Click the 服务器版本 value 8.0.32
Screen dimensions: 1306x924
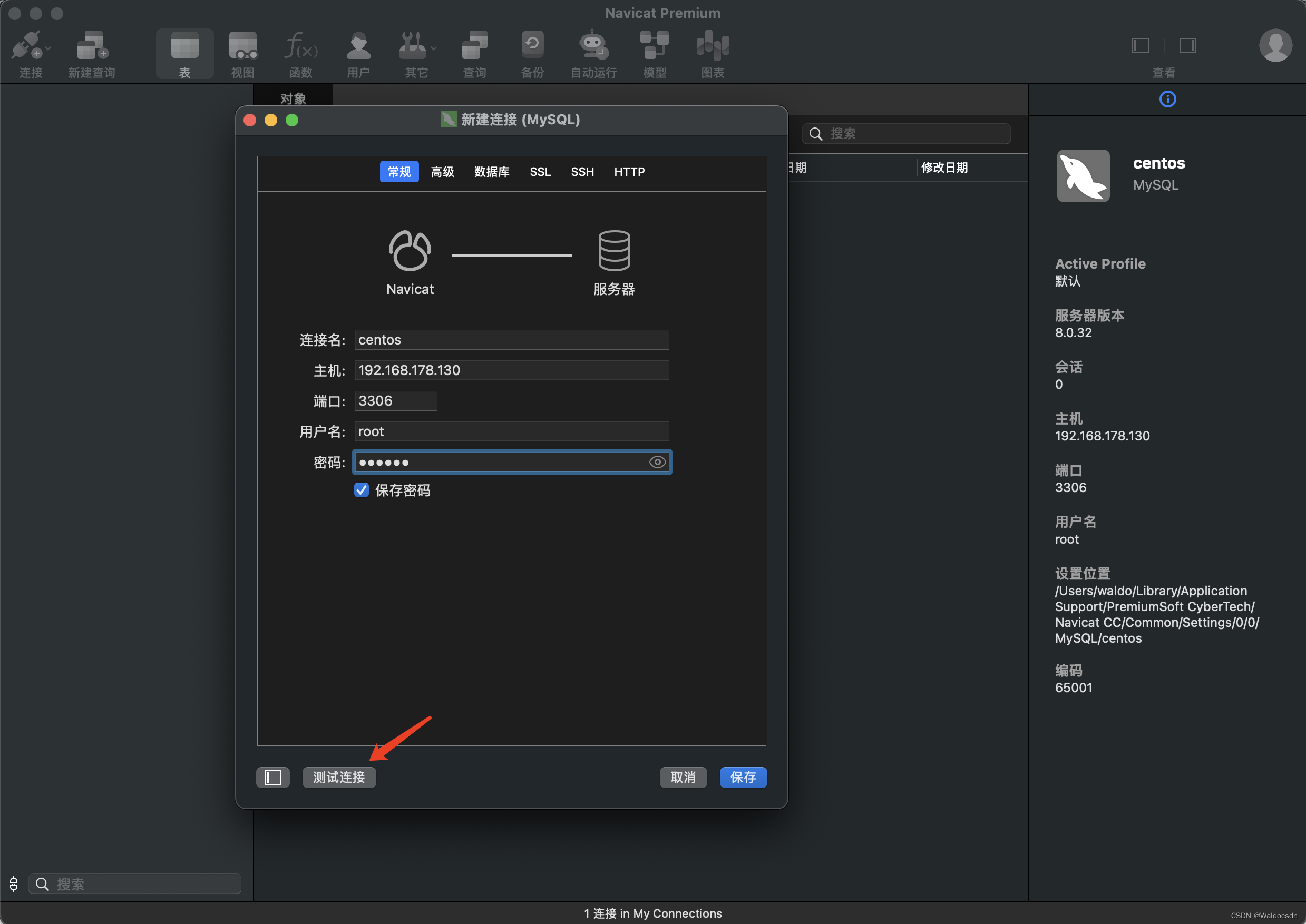coord(1073,333)
